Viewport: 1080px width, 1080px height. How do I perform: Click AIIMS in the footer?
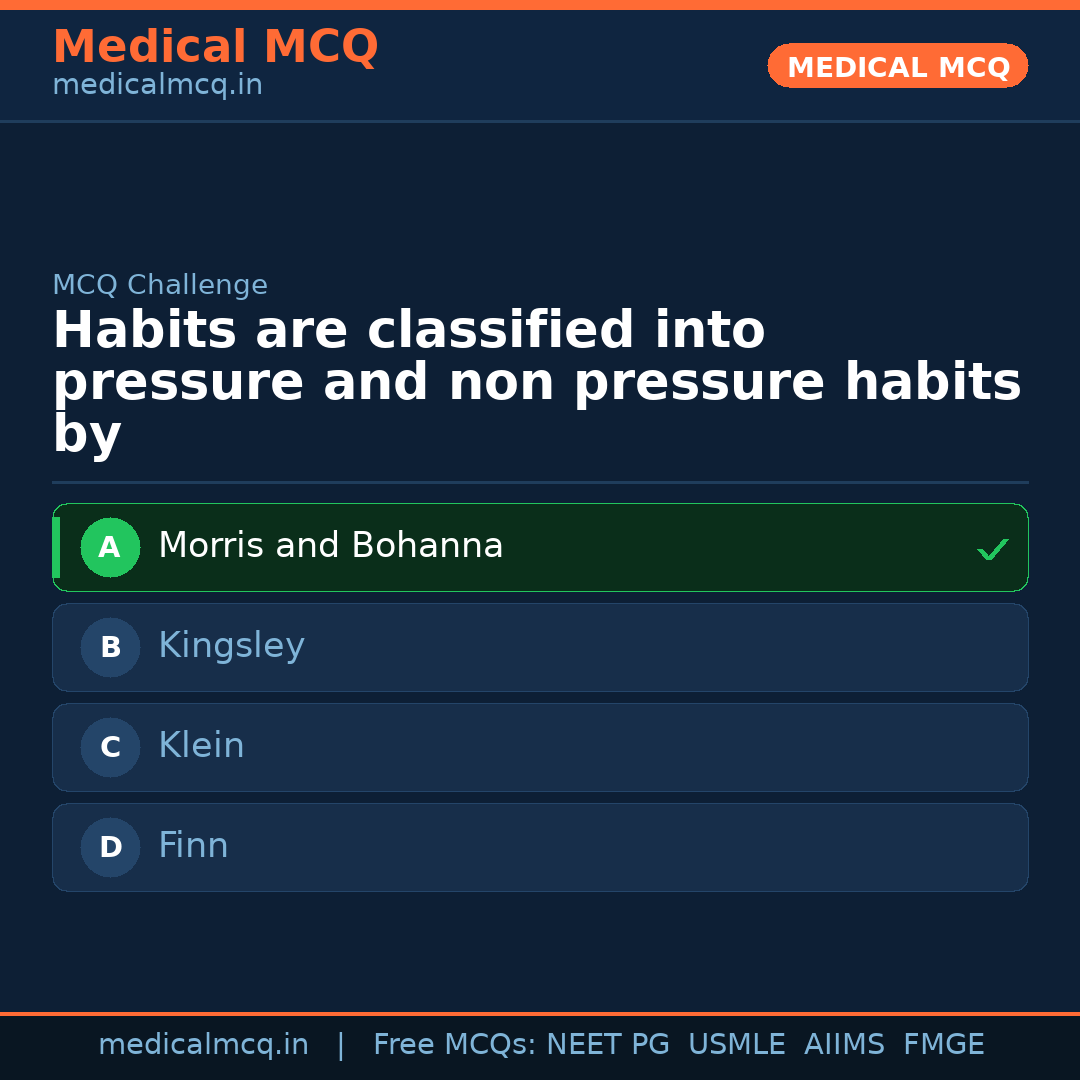click(844, 1045)
